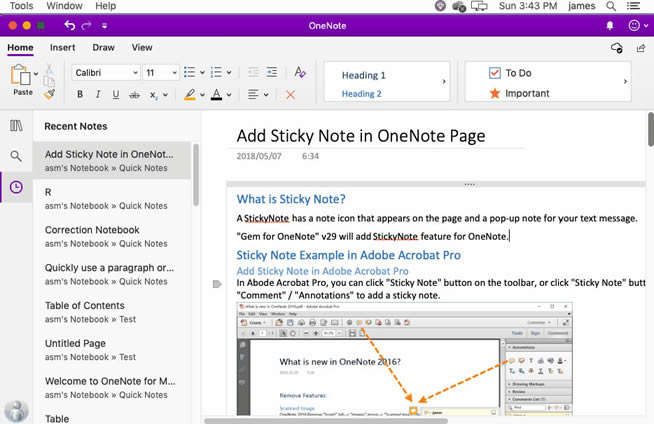Apply the Heading 1 style
Image resolution: width=654 pixels, height=424 pixels.
(x=364, y=75)
